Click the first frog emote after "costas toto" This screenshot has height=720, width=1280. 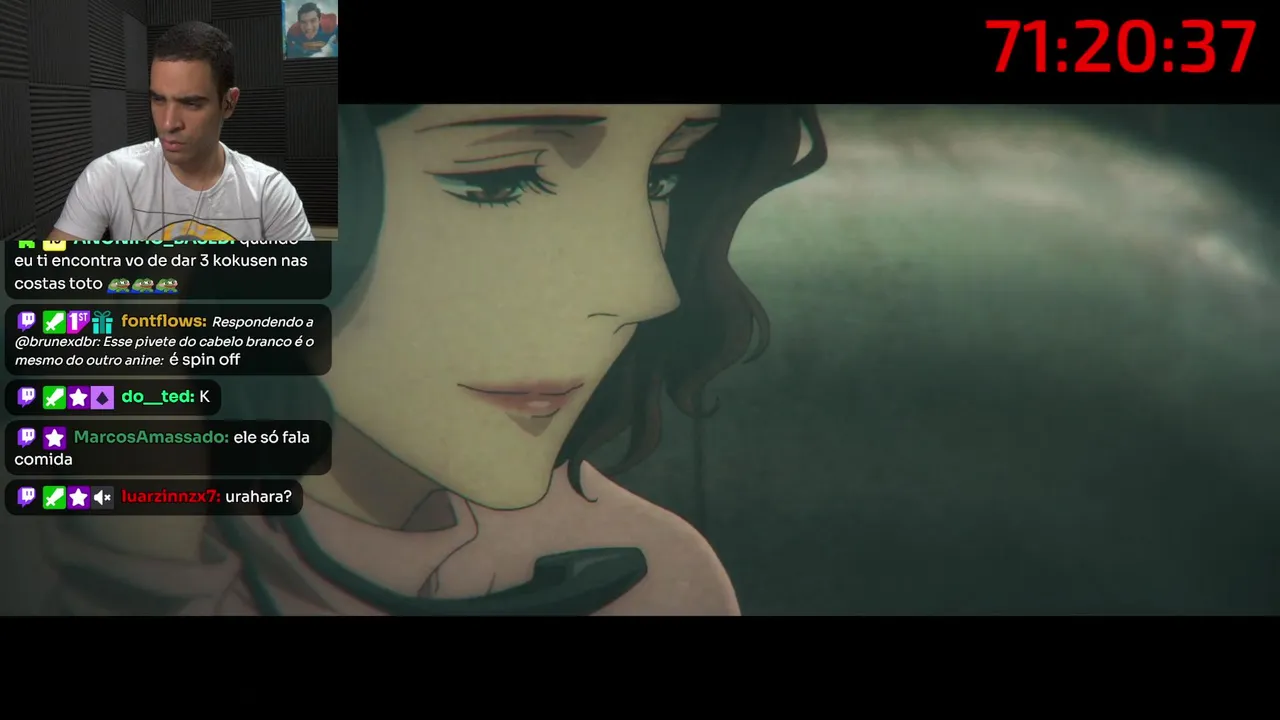(x=119, y=284)
